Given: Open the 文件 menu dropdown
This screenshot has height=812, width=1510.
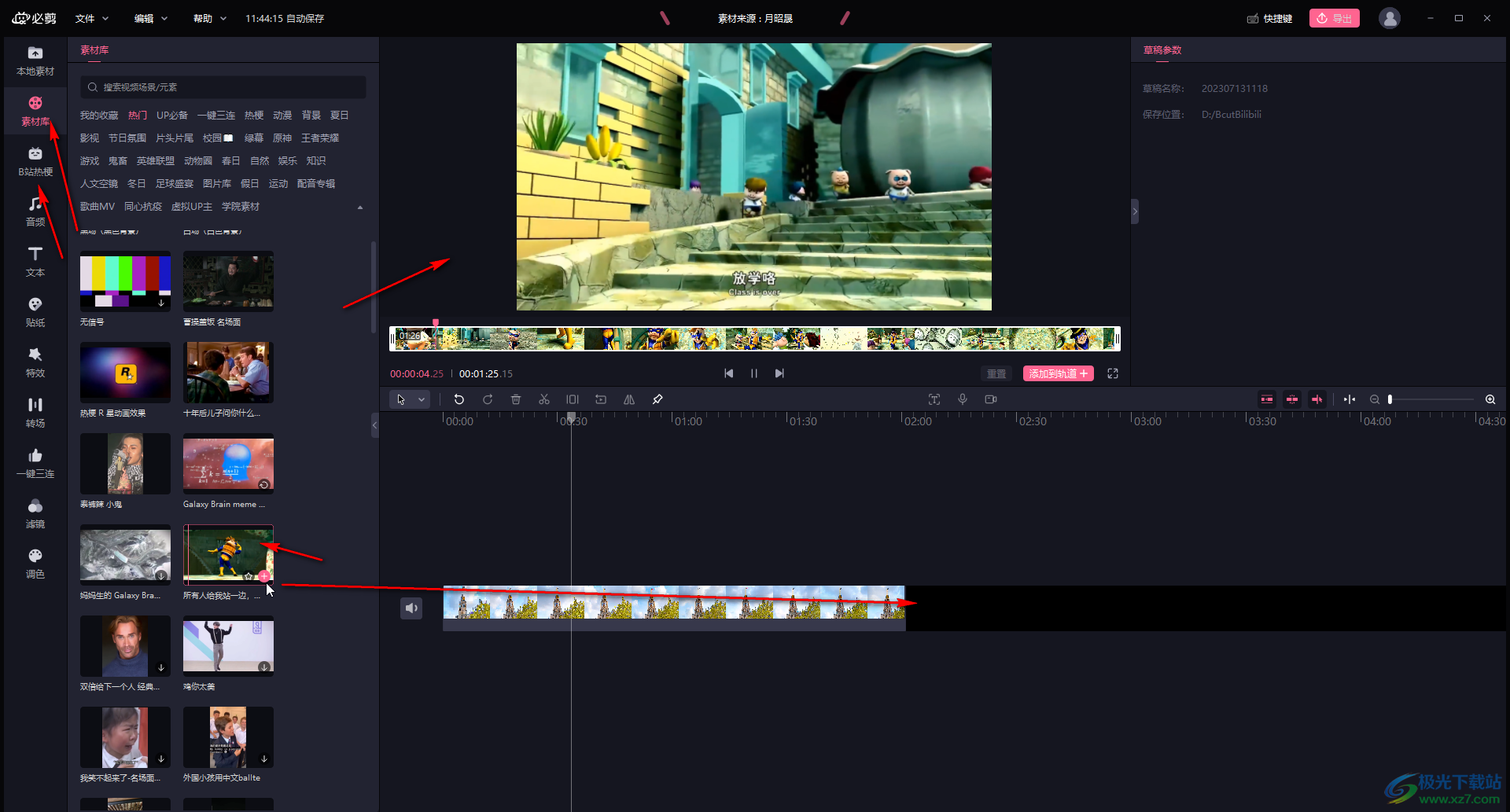Looking at the screenshot, I should (92, 18).
